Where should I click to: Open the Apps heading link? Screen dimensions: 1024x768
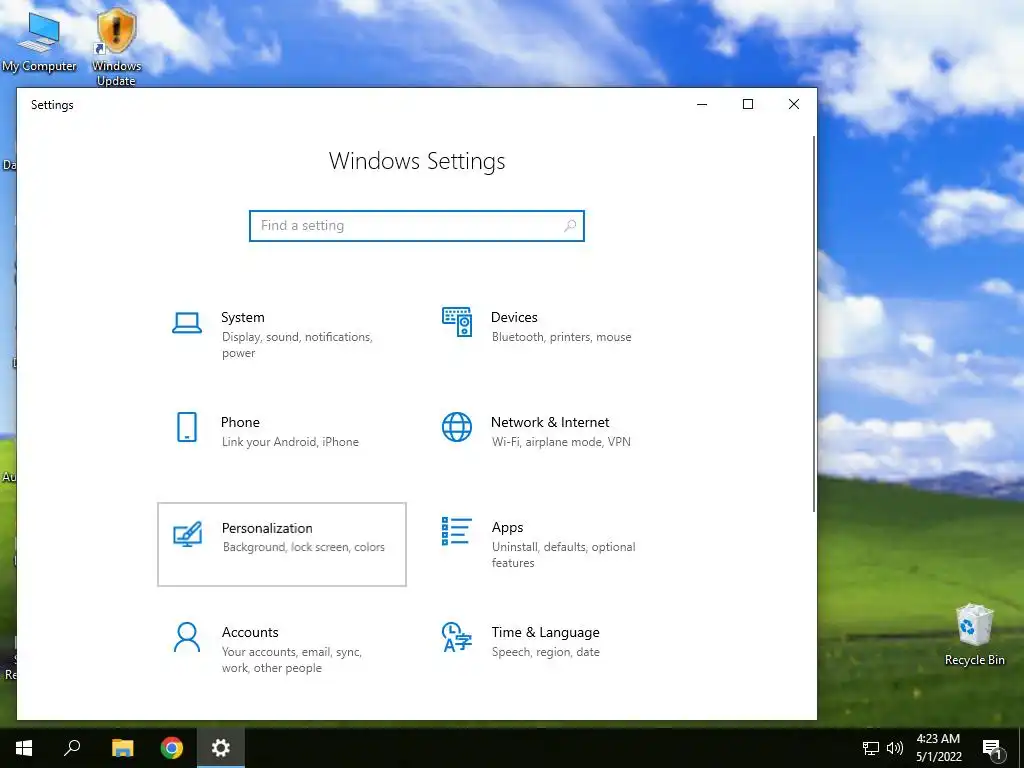click(x=507, y=528)
